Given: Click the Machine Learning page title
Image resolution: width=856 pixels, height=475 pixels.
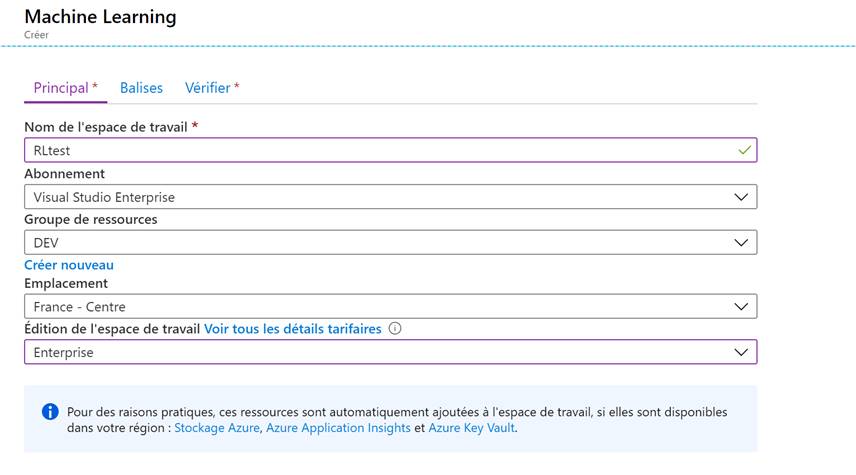Looking at the screenshot, I should pos(100,16).
